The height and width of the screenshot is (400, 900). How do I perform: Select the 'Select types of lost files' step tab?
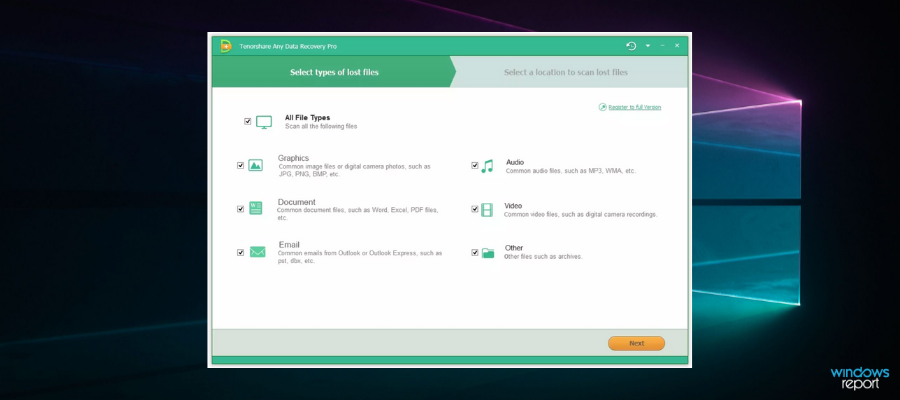point(334,72)
